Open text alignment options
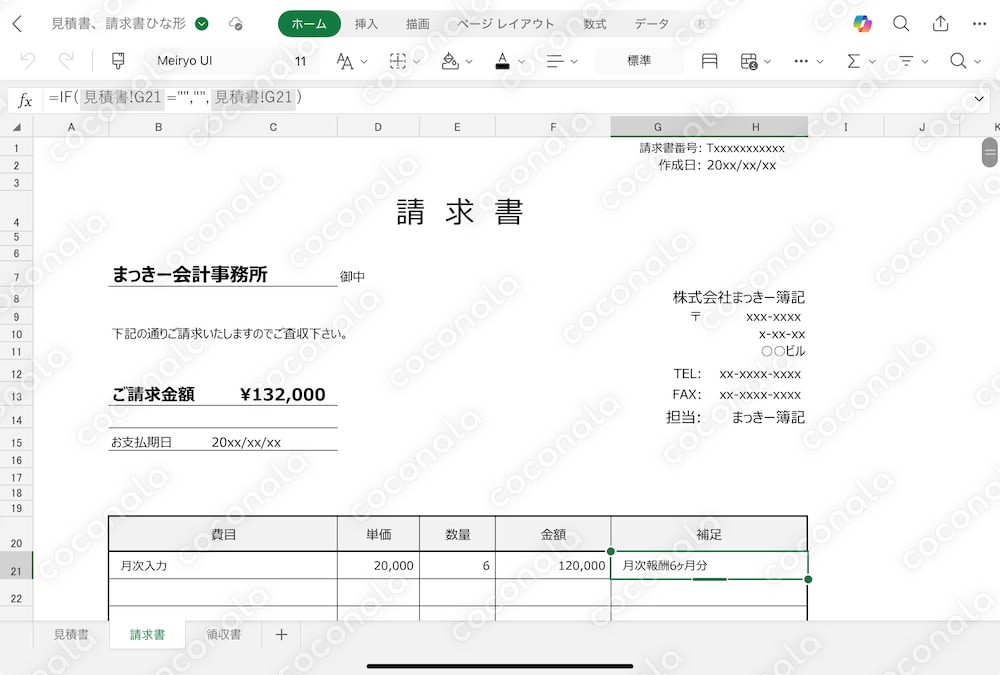The image size is (1000, 675). pos(555,61)
